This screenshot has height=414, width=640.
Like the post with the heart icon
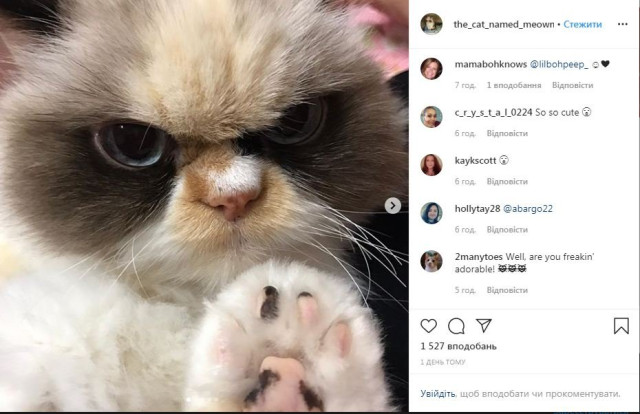pyautogui.click(x=429, y=326)
